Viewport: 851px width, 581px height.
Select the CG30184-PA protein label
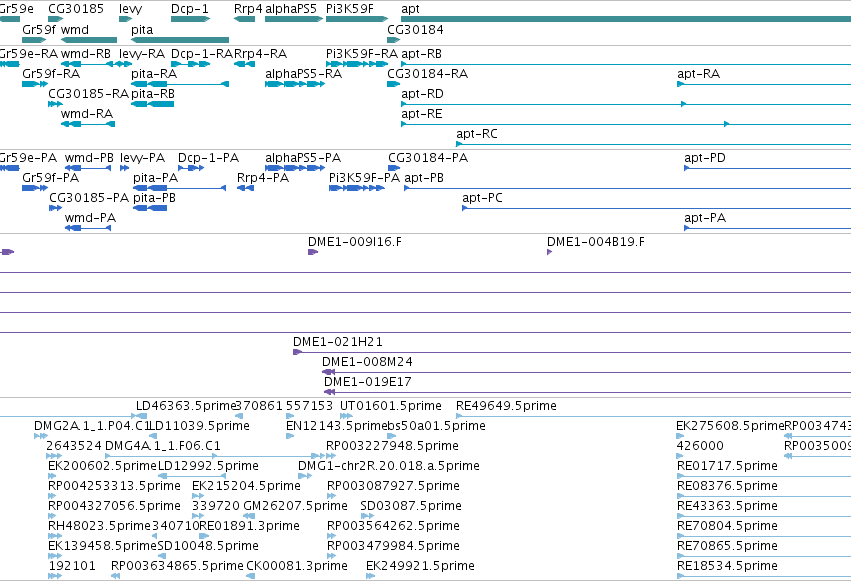coord(428,158)
